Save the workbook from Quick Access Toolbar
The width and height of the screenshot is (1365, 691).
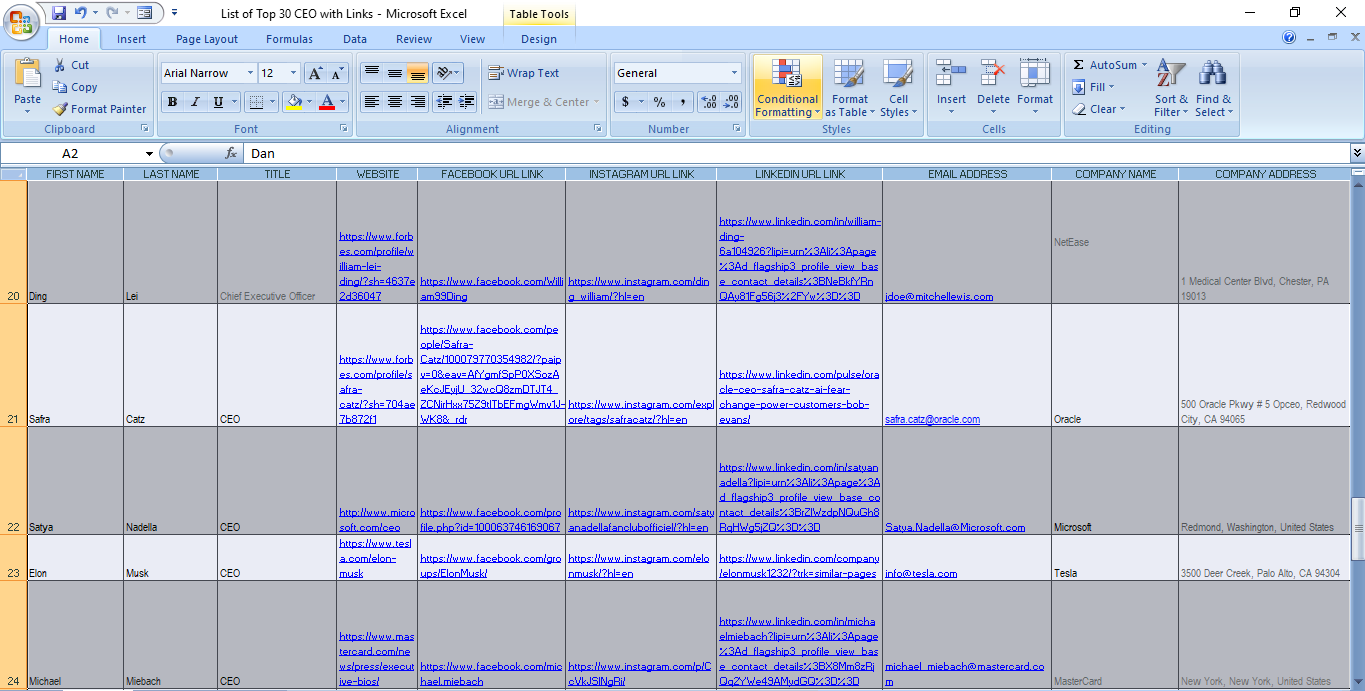[x=59, y=13]
